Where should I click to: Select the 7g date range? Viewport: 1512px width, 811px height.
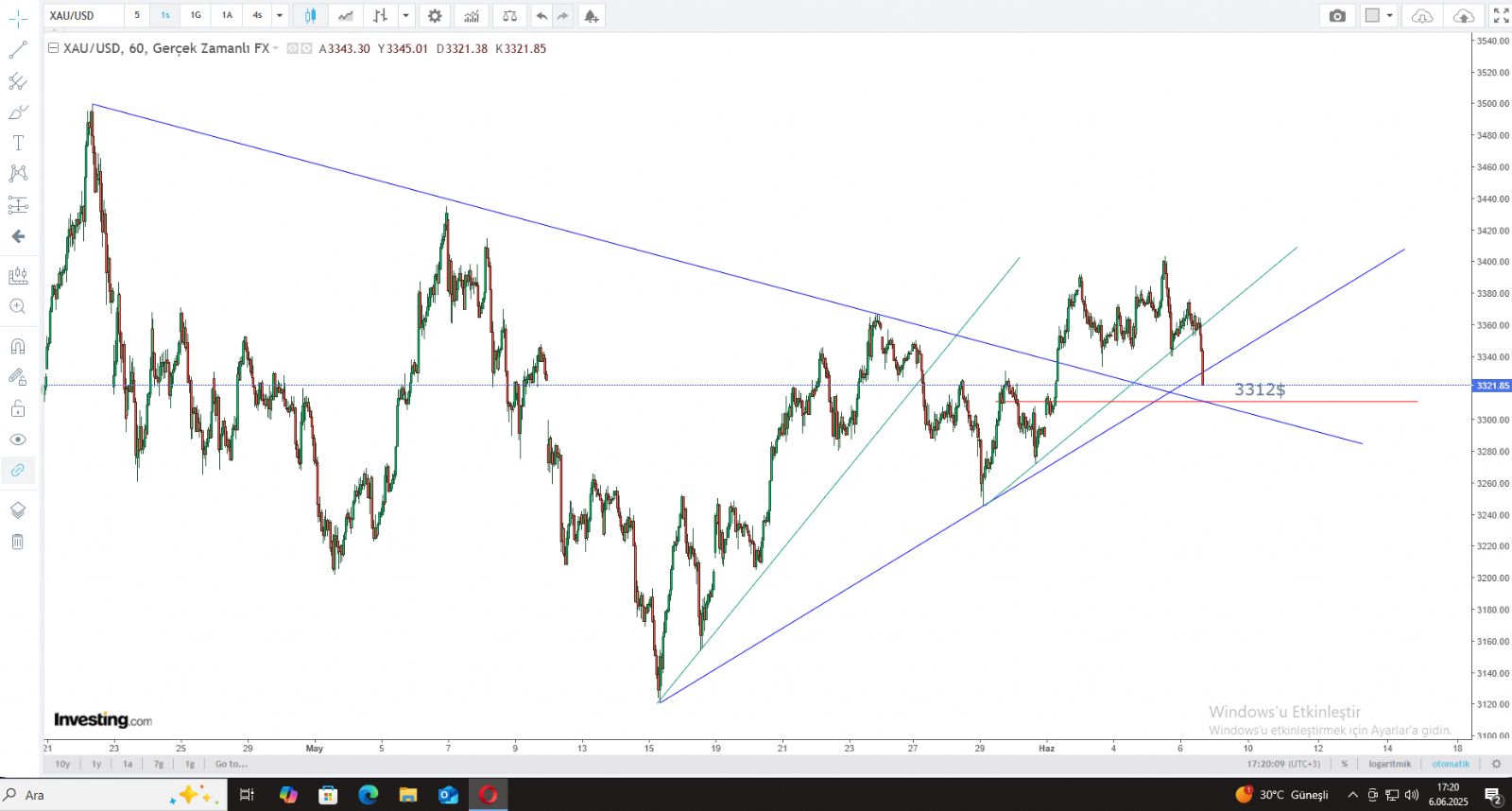(159, 764)
